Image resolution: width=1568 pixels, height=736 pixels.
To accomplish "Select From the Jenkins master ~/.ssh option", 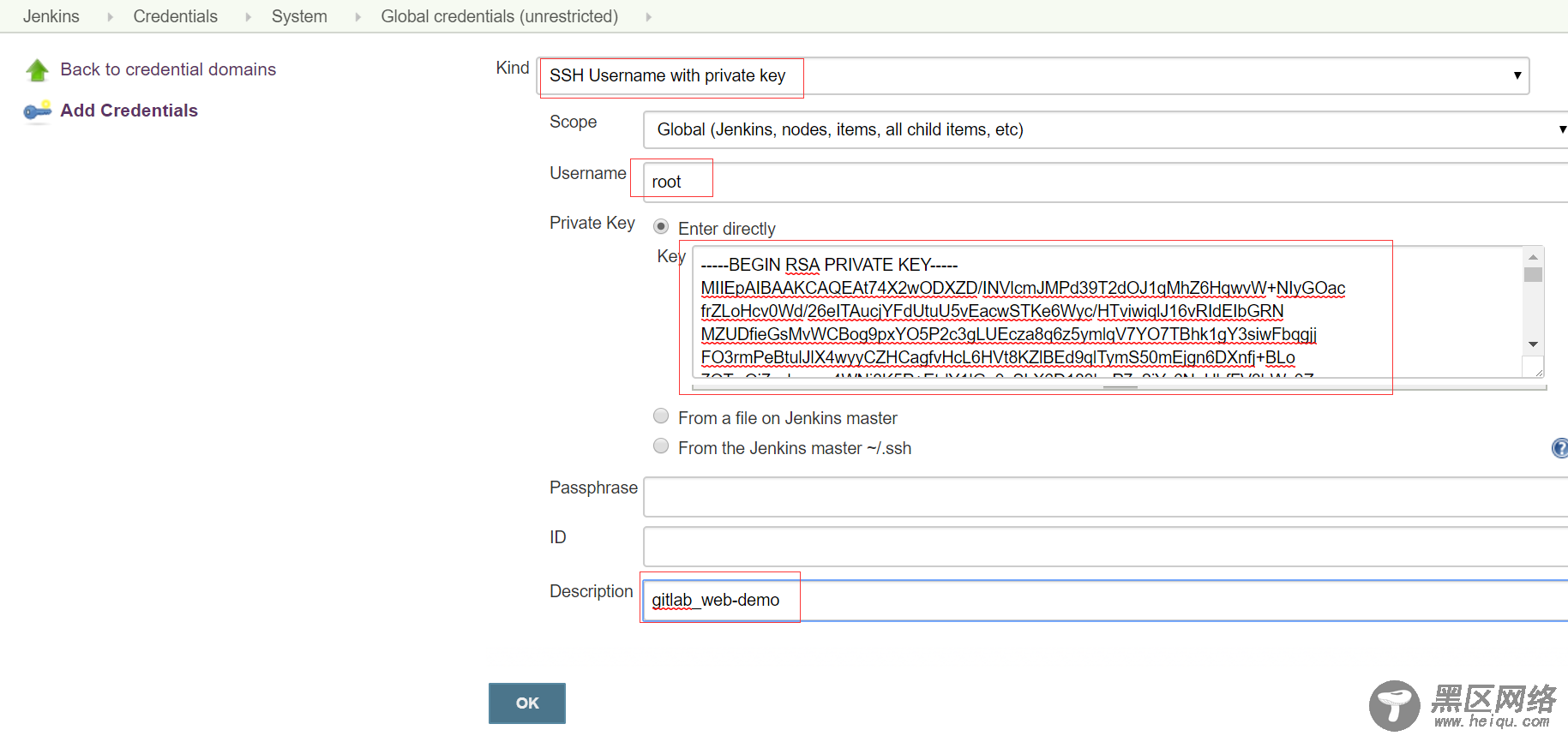I will tap(661, 446).
